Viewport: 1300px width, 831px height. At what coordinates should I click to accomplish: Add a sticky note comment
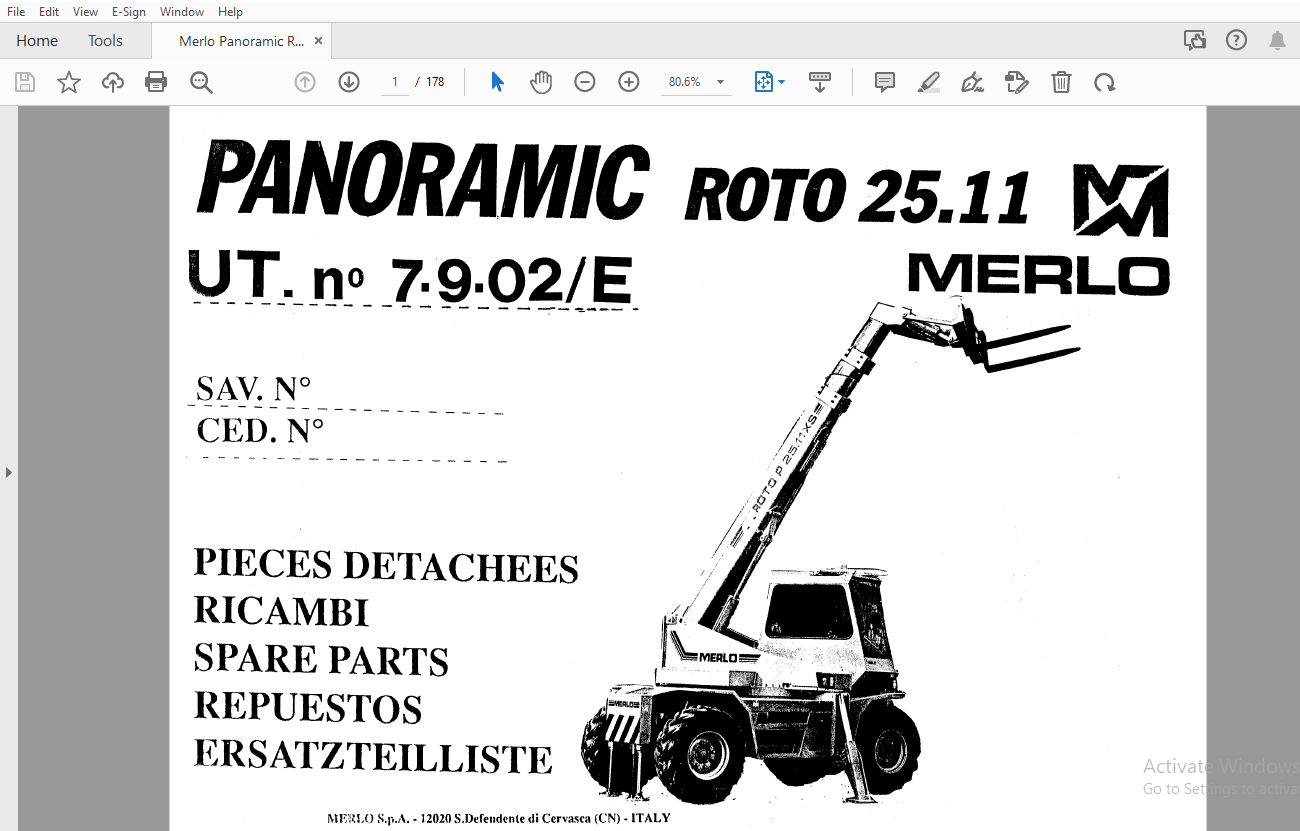(884, 82)
